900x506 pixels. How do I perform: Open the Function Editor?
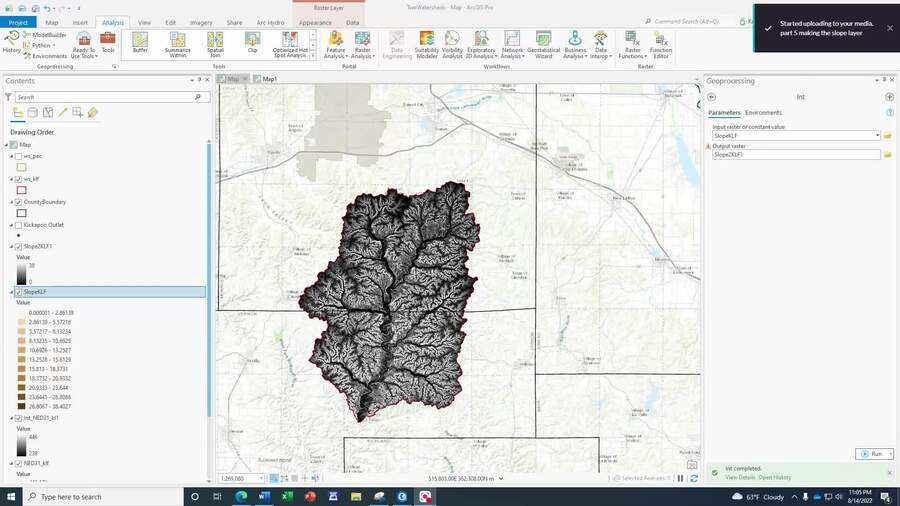tap(661, 44)
